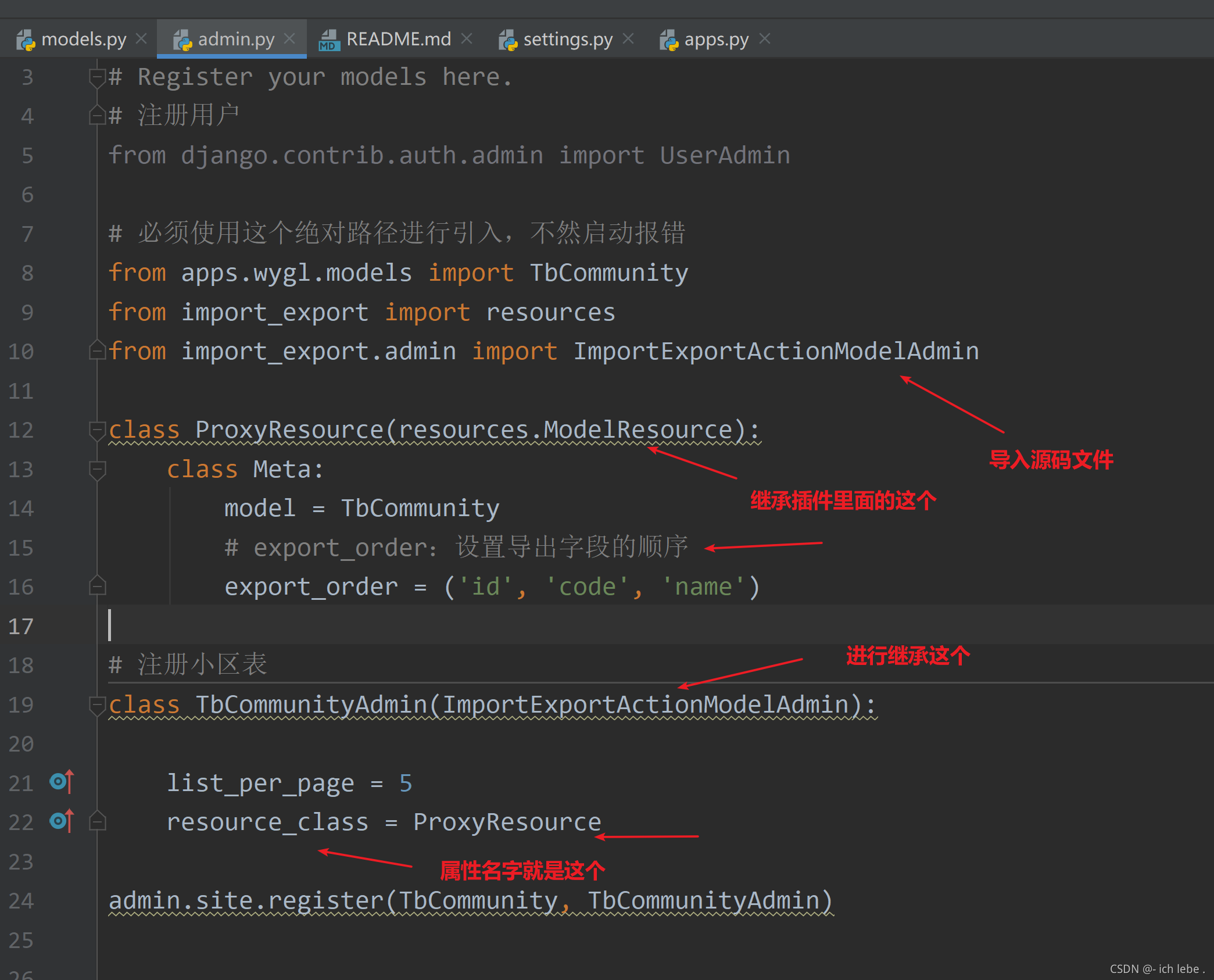
Task: Close the apps.py tab
Action: point(765,38)
